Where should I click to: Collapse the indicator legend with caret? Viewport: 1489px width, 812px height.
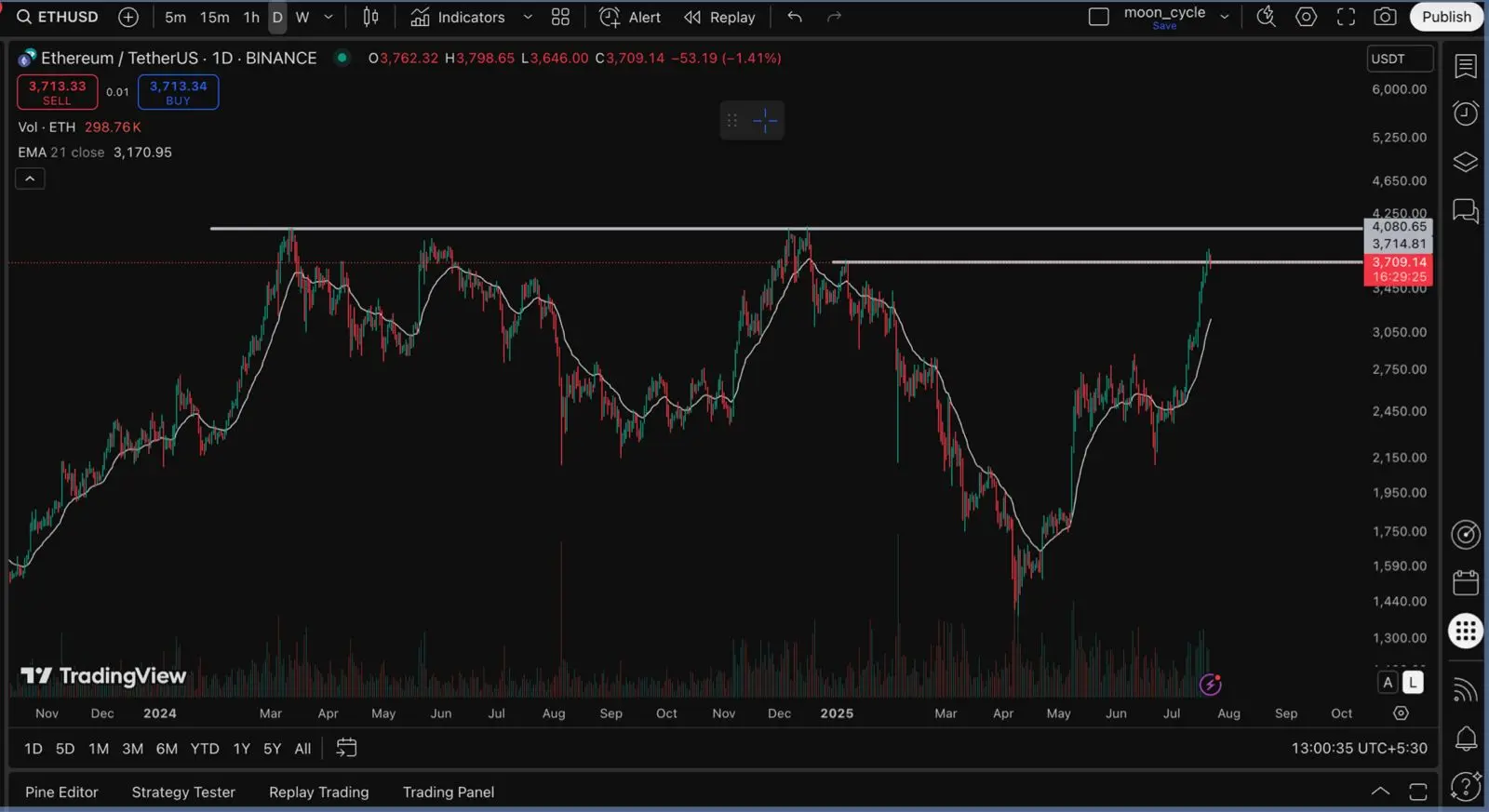point(30,179)
